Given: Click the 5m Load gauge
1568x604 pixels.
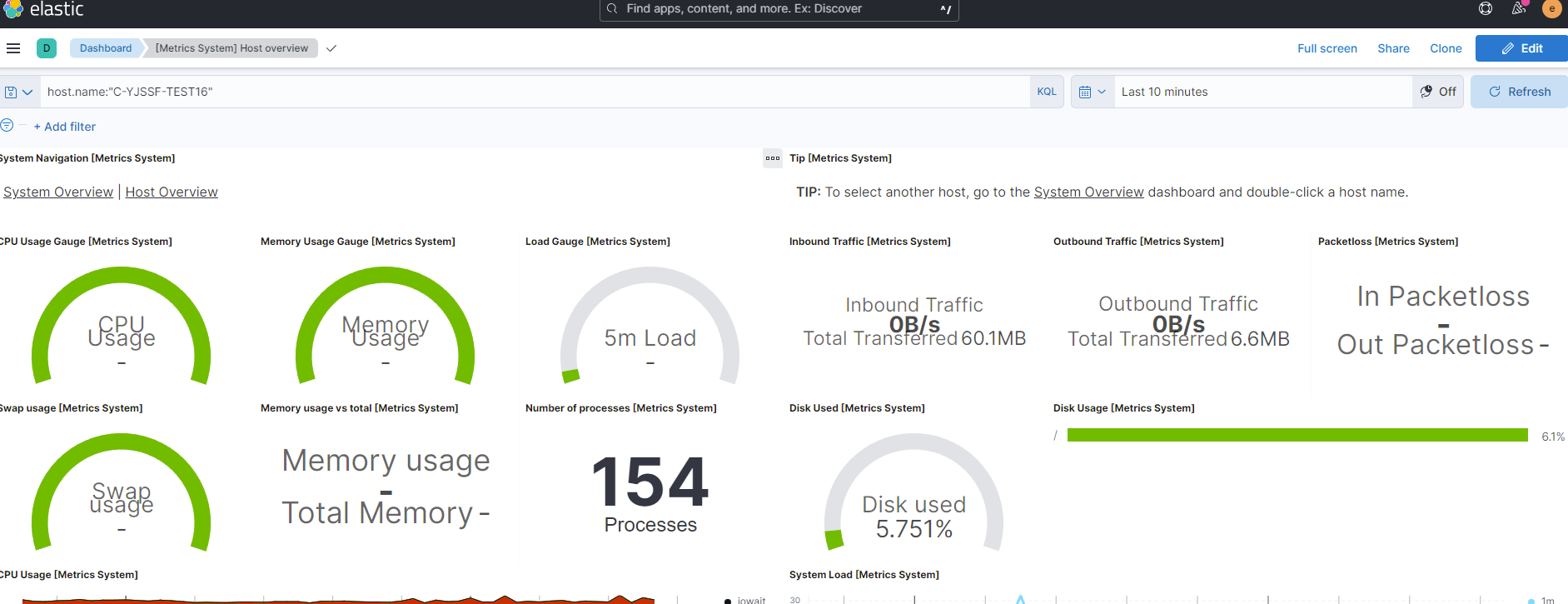Looking at the screenshot, I should click(650, 326).
